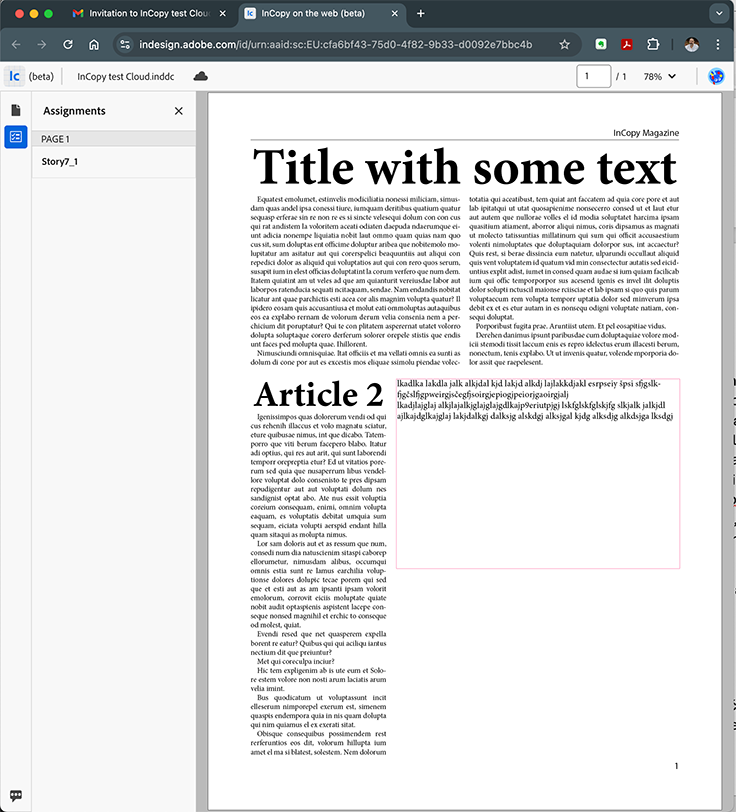This screenshot has height=812, width=736.
Task: Select the Assignments panel icon in sidebar
Action: tap(16, 137)
